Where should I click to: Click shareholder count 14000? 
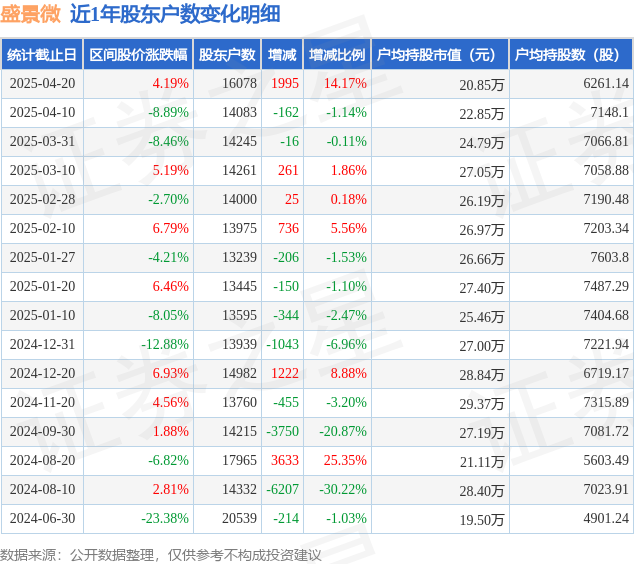(239, 199)
